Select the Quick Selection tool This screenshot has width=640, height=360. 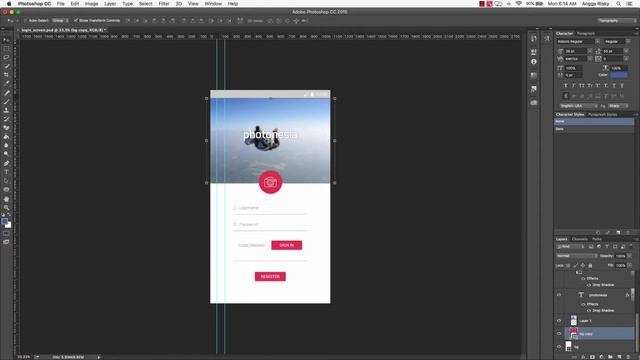coord(6,66)
